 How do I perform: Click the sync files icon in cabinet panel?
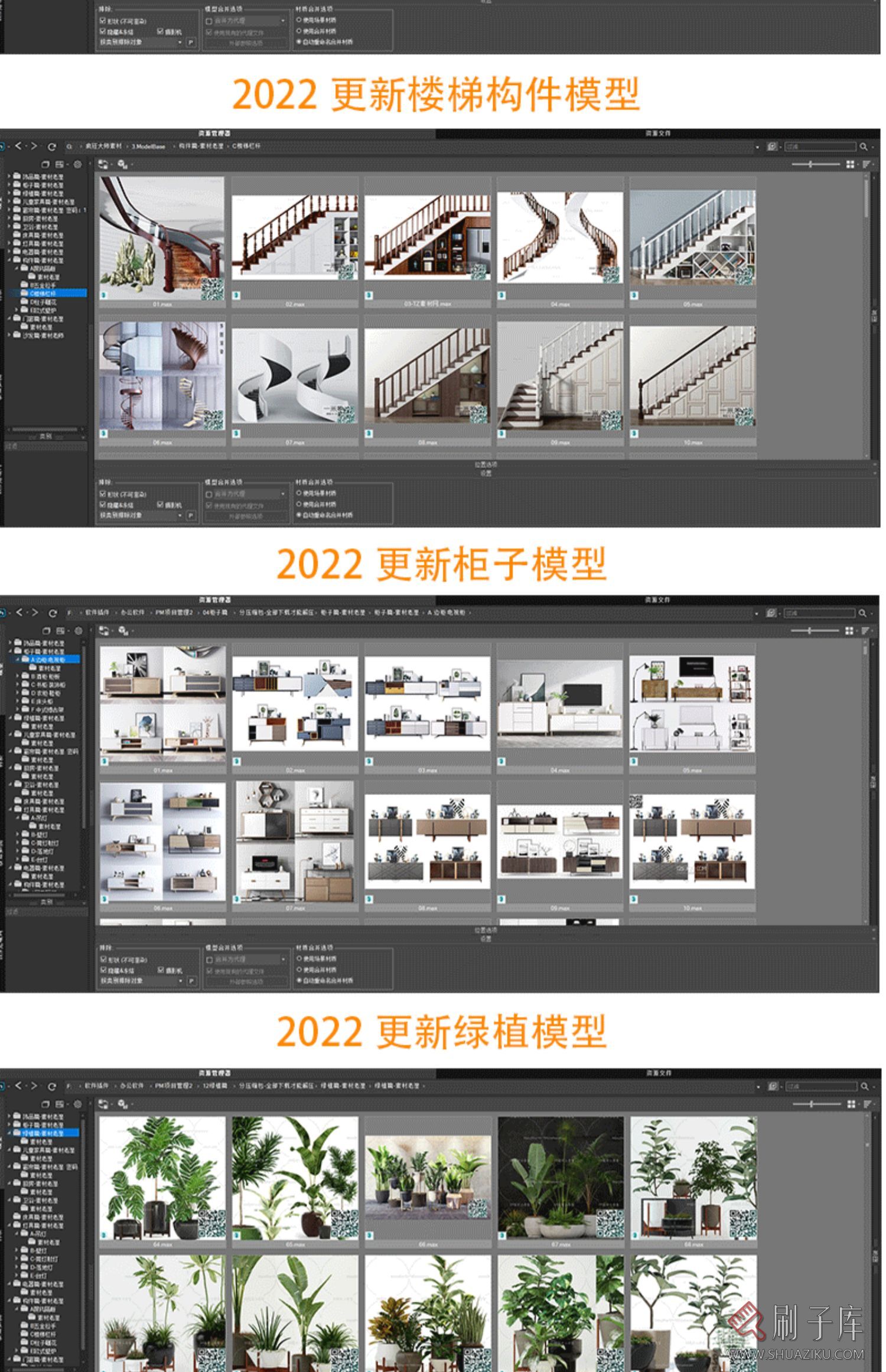[x=103, y=630]
